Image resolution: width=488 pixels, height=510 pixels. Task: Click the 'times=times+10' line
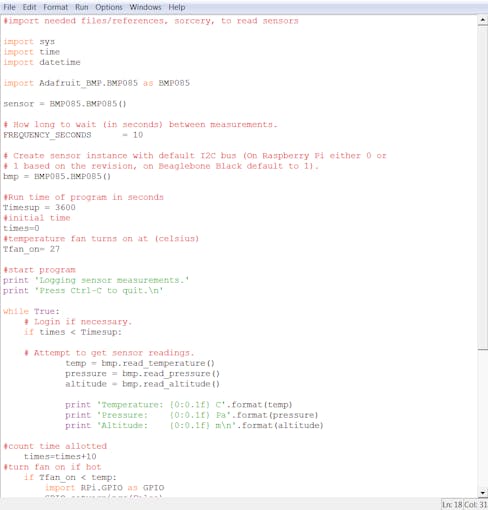click(60, 456)
